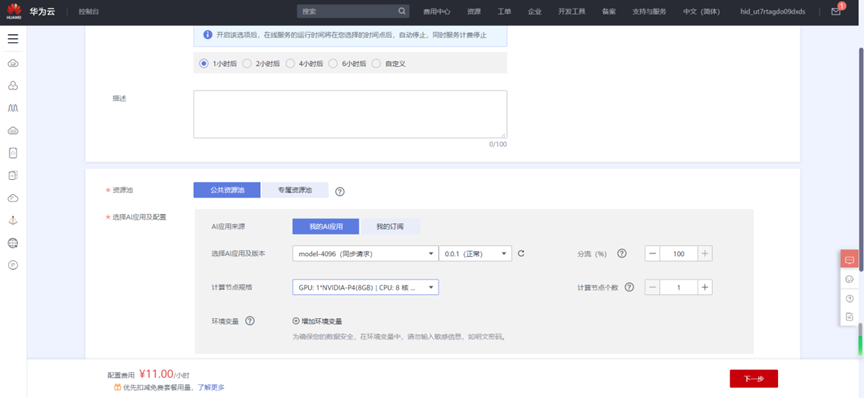The height and width of the screenshot is (398, 864).
Task: Choose 公共资源池 resource pool
Action: (x=227, y=190)
